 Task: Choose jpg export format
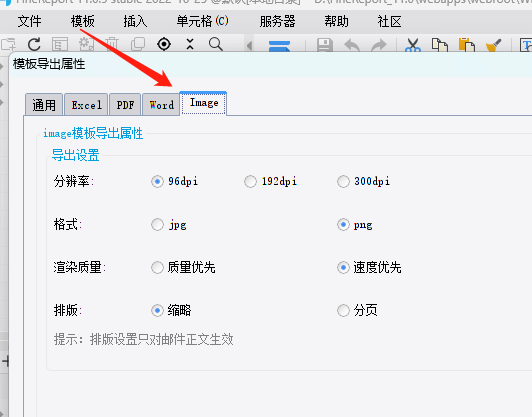click(x=169, y=225)
